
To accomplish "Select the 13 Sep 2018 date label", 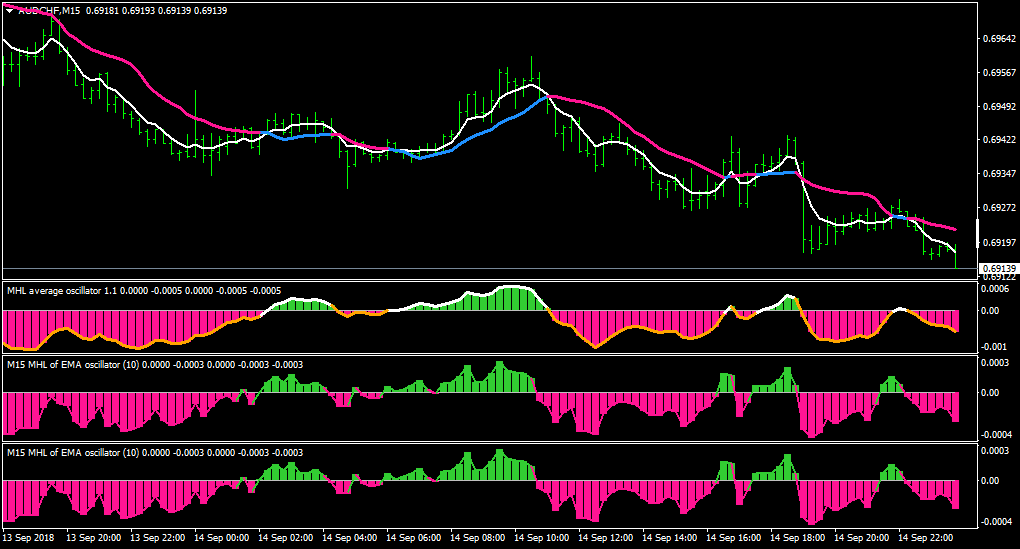I will (29, 538).
